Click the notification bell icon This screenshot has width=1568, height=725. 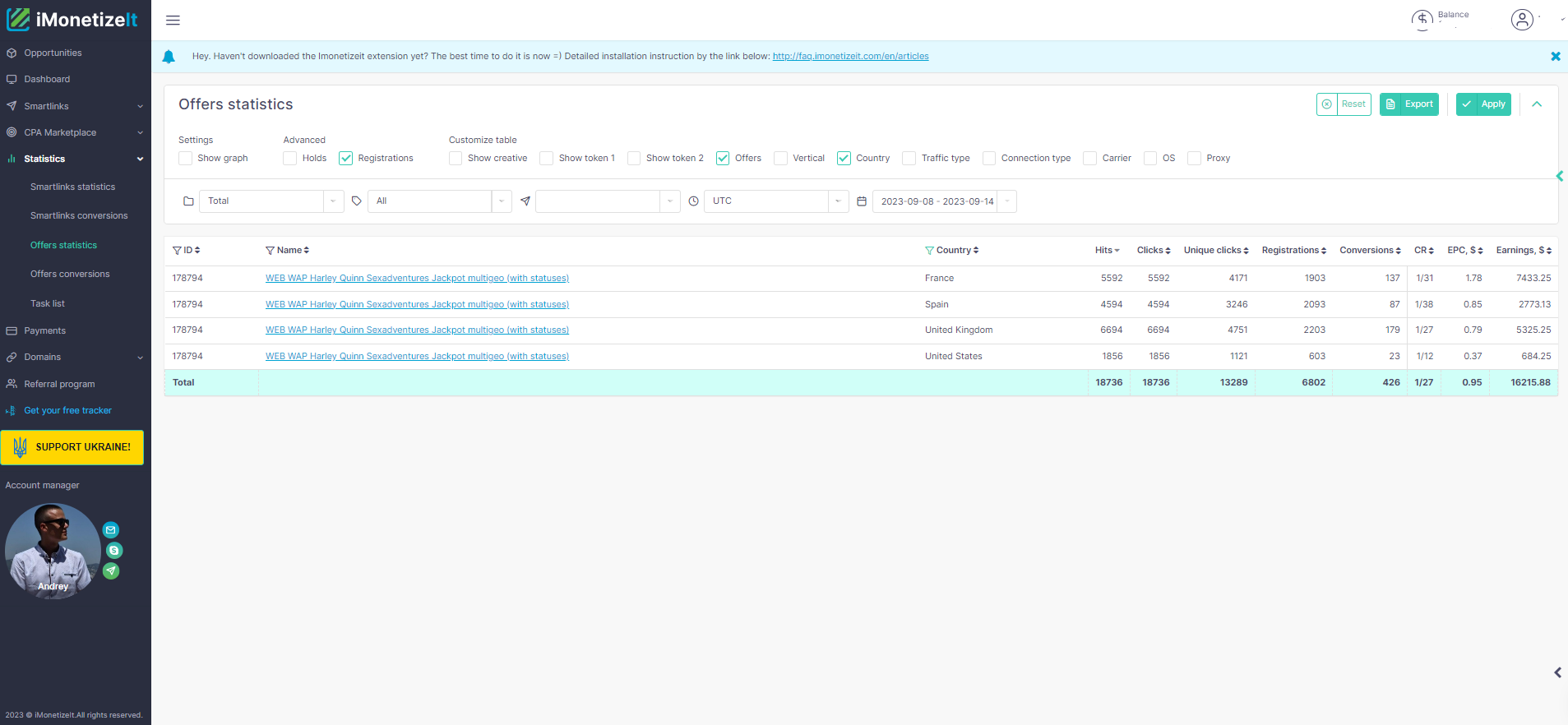(x=169, y=57)
